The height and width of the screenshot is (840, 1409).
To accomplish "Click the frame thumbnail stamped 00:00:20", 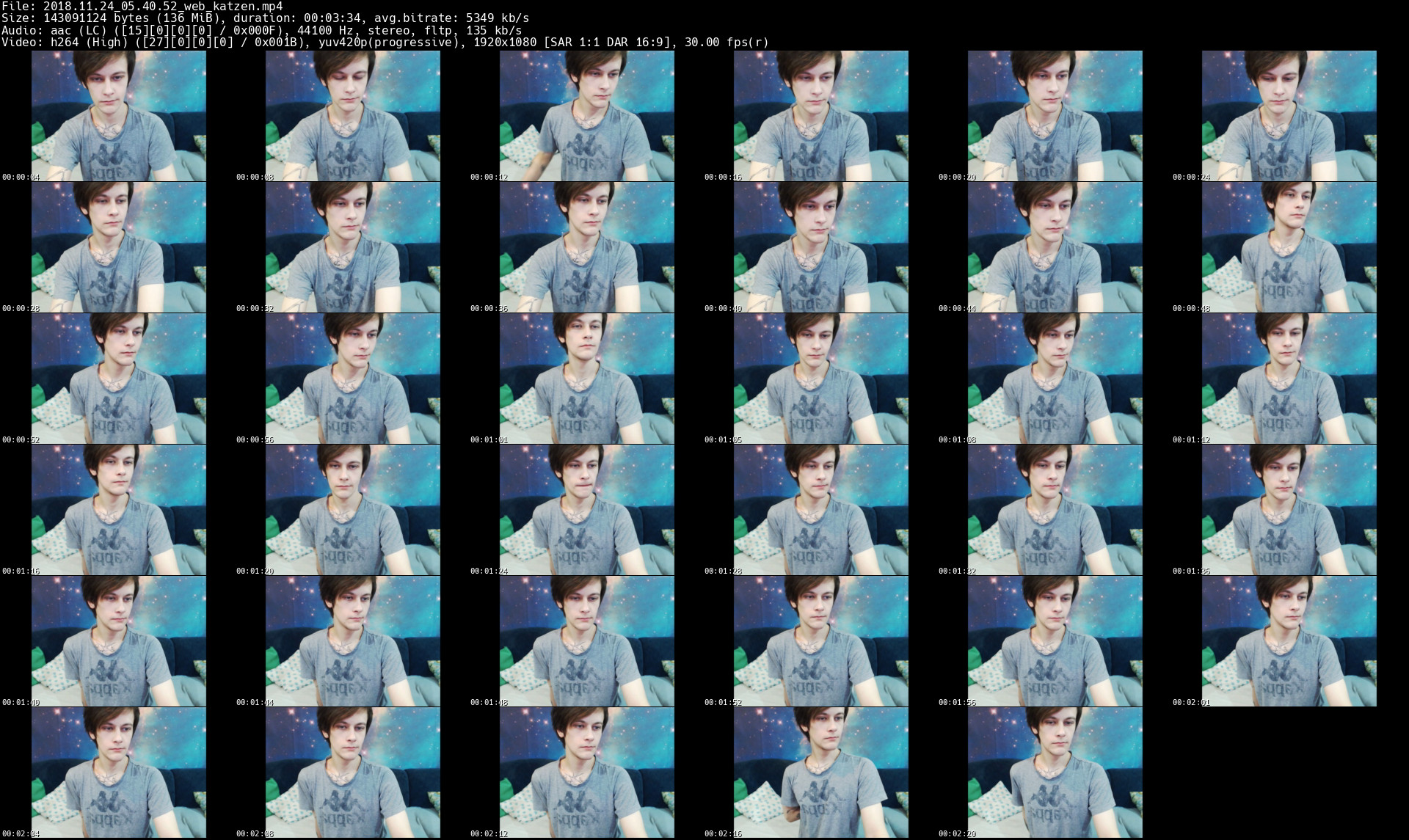I will click(x=1055, y=116).
